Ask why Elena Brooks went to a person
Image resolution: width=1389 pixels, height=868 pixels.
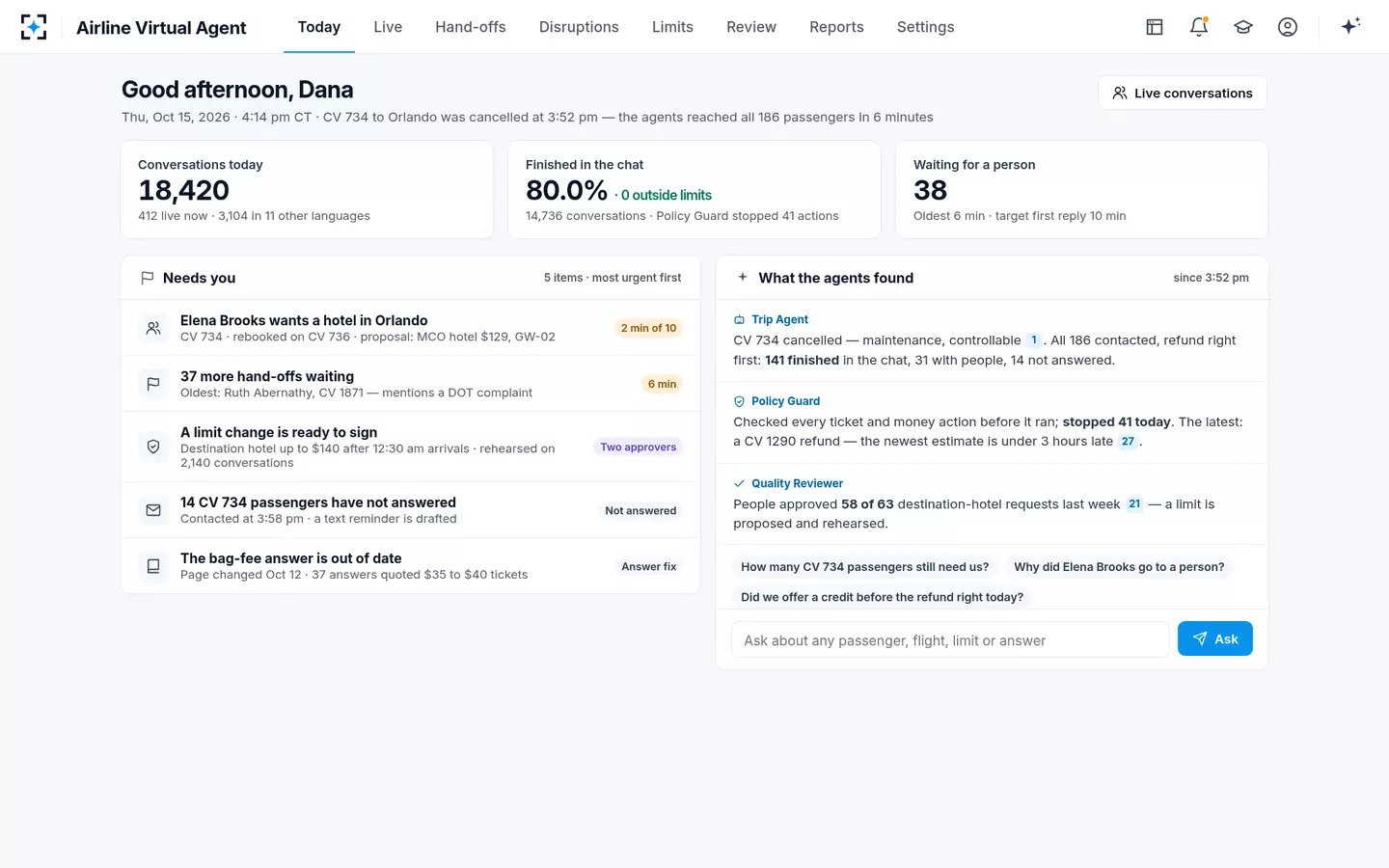[x=1119, y=567]
